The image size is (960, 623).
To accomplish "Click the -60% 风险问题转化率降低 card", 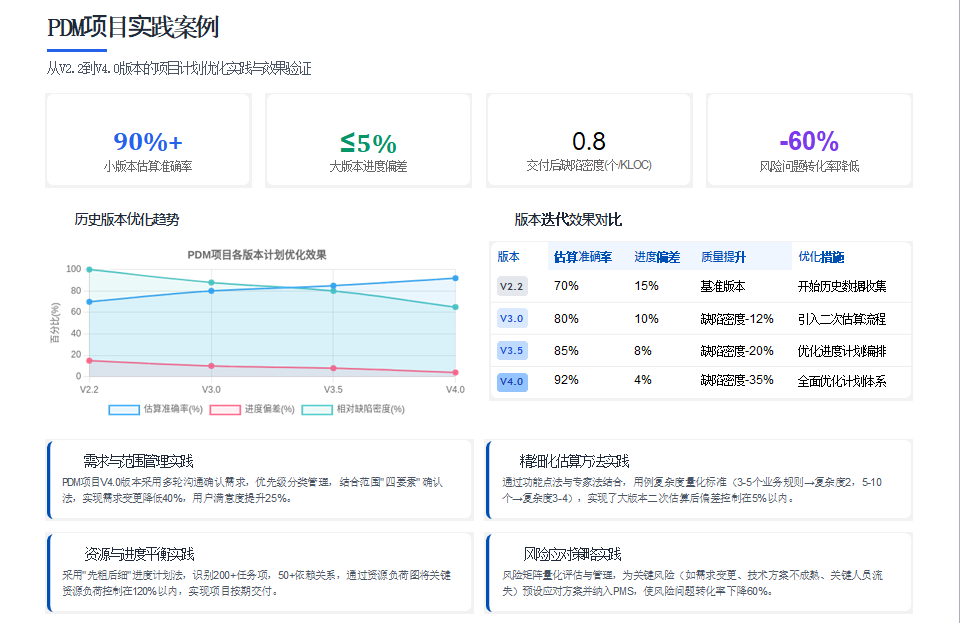I will pos(809,139).
